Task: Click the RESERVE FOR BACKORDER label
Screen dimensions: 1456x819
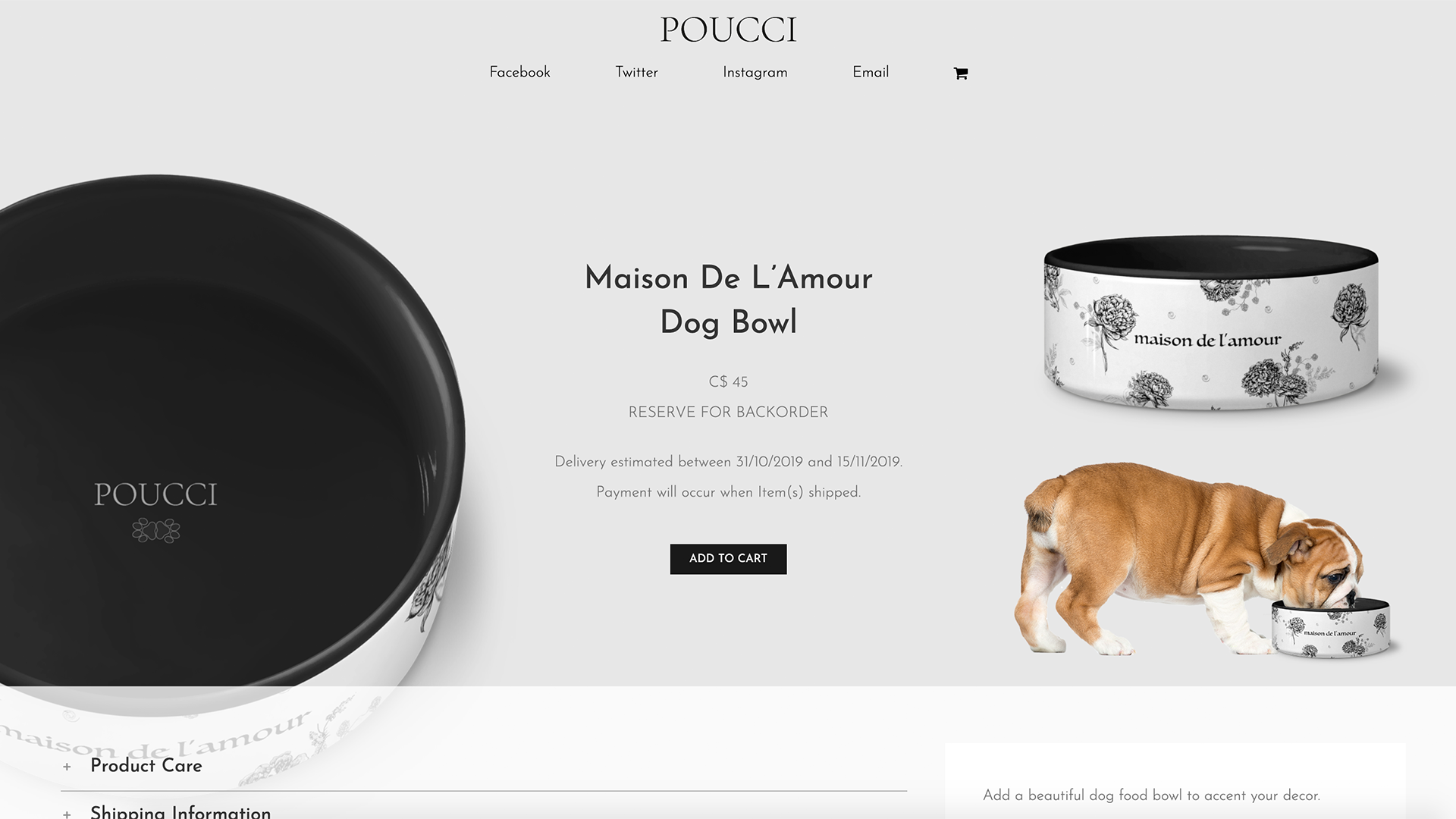Action: (x=728, y=413)
